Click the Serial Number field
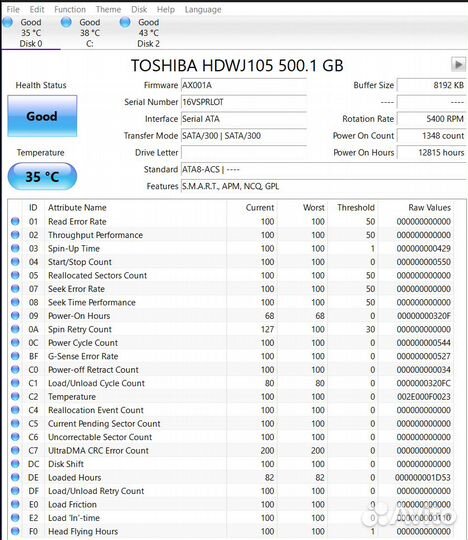Viewport: 468px width, 540px height. 244,102
